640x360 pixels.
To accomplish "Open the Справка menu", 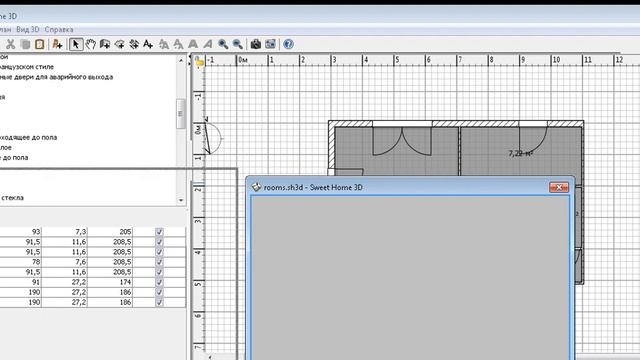I will 59,29.
